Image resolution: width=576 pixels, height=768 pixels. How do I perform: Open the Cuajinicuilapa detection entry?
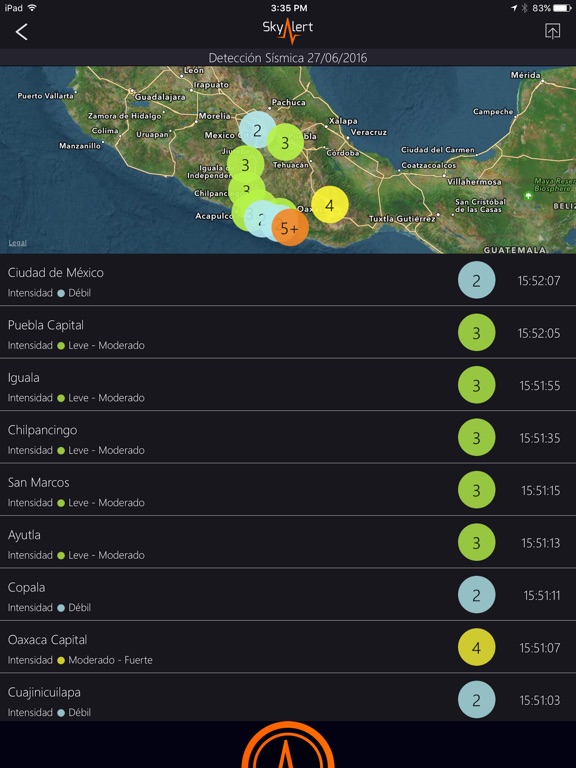pyautogui.click(x=288, y=697)
